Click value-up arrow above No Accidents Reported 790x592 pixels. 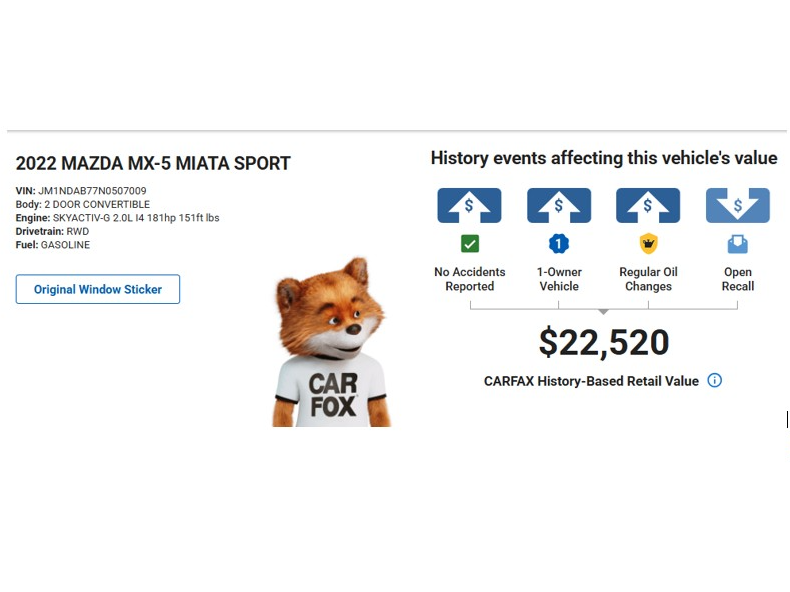coord(469,205)
